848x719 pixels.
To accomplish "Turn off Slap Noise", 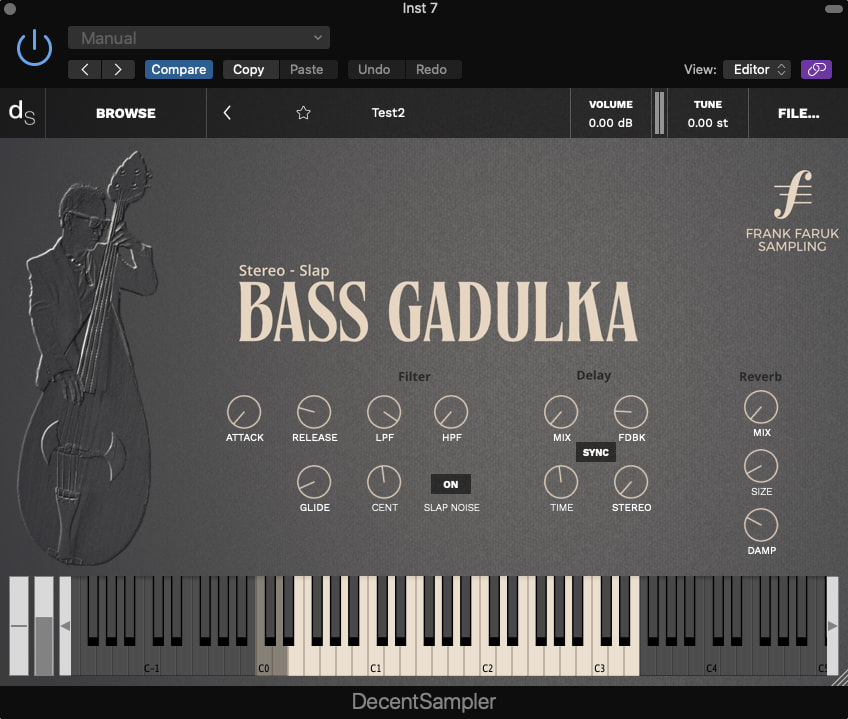I will [450, 483].
